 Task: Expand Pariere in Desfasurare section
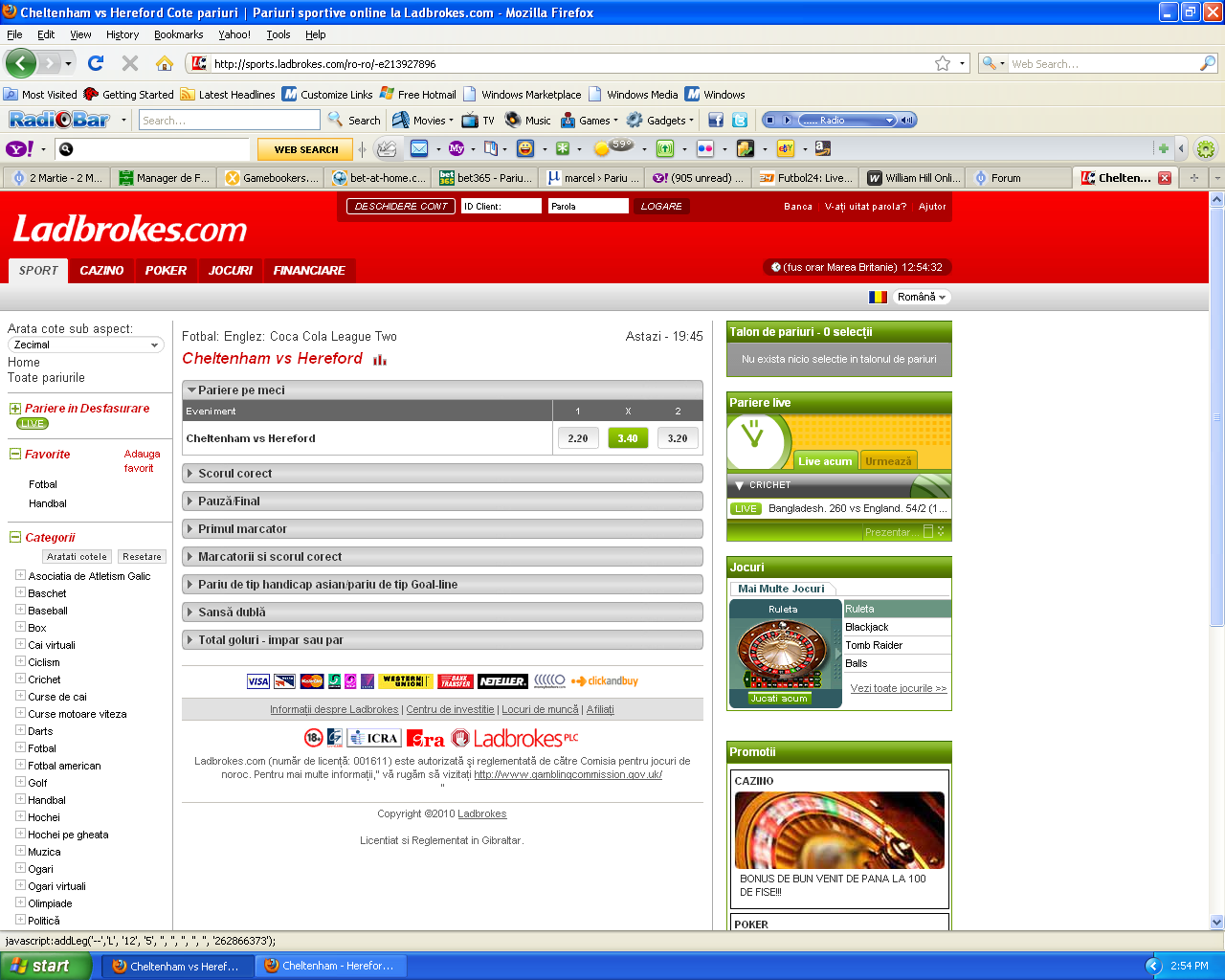click(x=15, y=409)
